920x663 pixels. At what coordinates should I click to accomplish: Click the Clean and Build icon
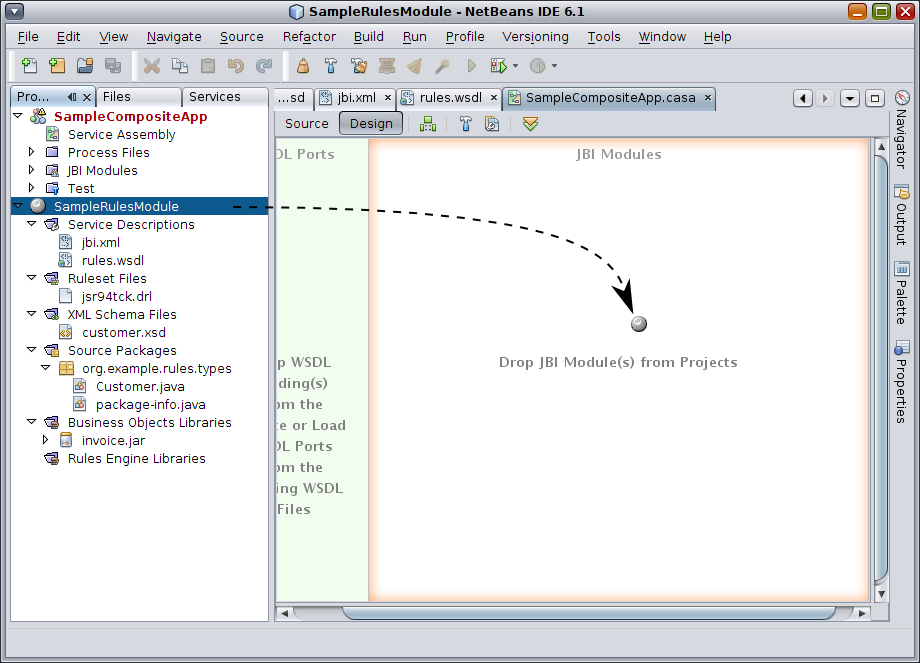pyautogui.click(x=359, y=66)
